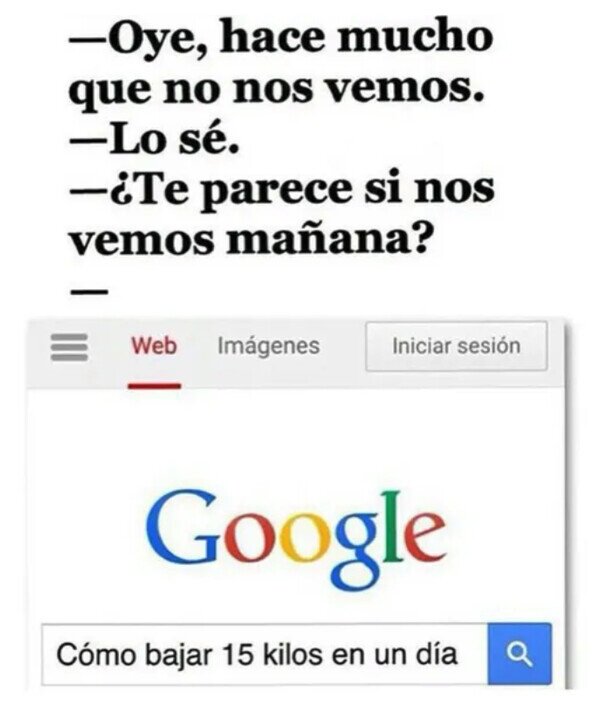Click the 'vemos mañana?' text line
This screenshot has height=707, width=600.
pos(250,239)
